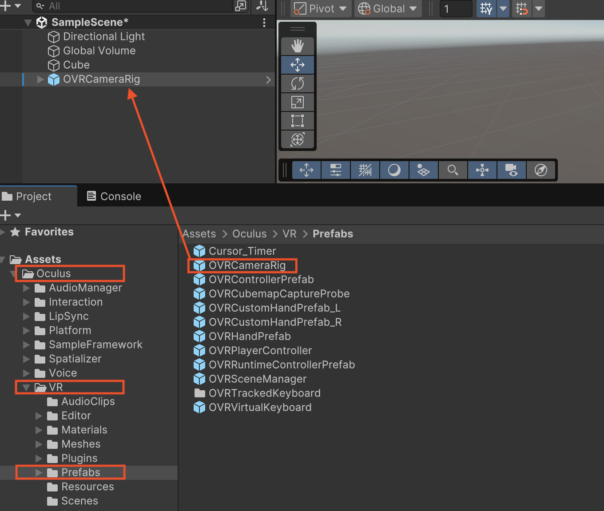Viewport: 604px width, 511px height.
Task: Select the OVRSceneManager prefab
Action: pyautogui.click(x=257, y=379)
